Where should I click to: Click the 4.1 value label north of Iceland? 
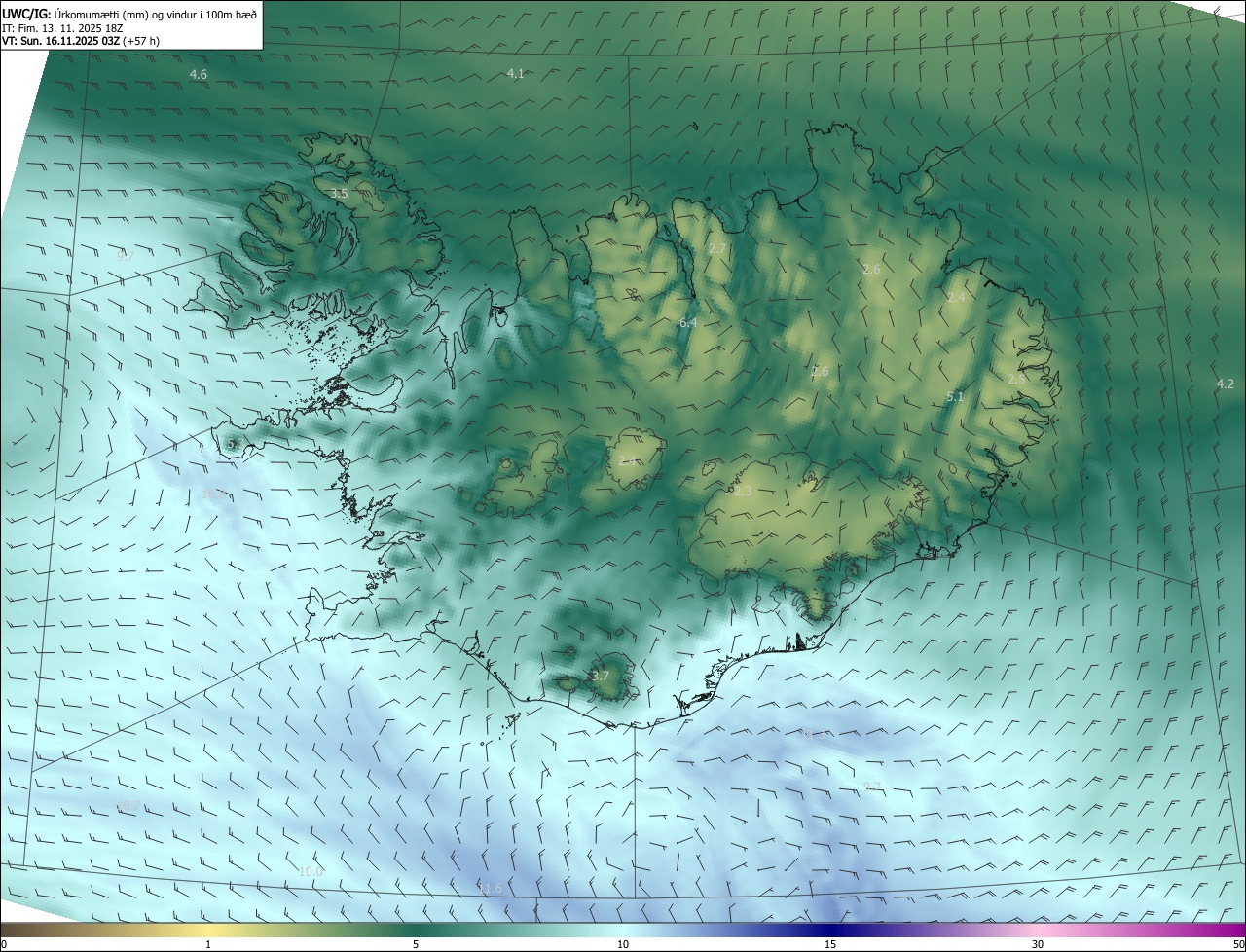516,74
